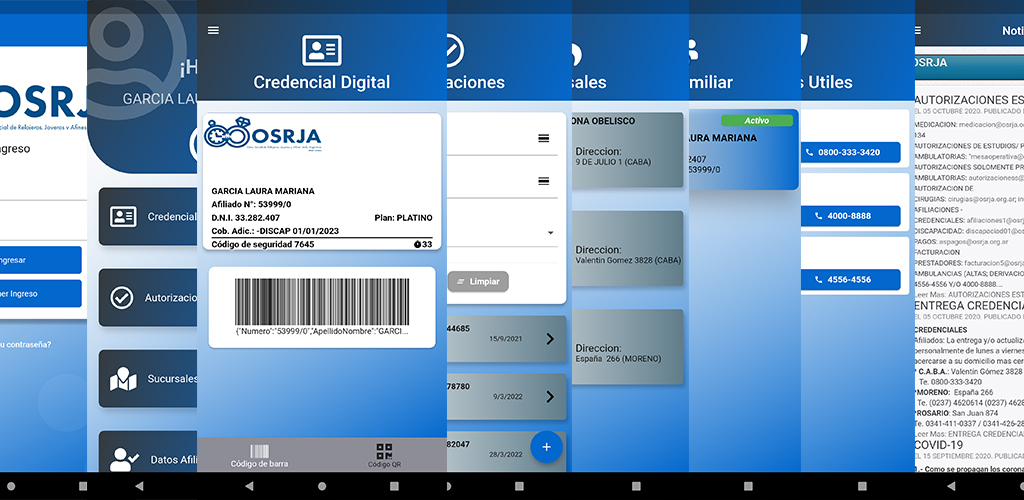Screen dimensions: 1024x500
Task: Tap Android back button under the main menu screen
Action: pos(138,486)
